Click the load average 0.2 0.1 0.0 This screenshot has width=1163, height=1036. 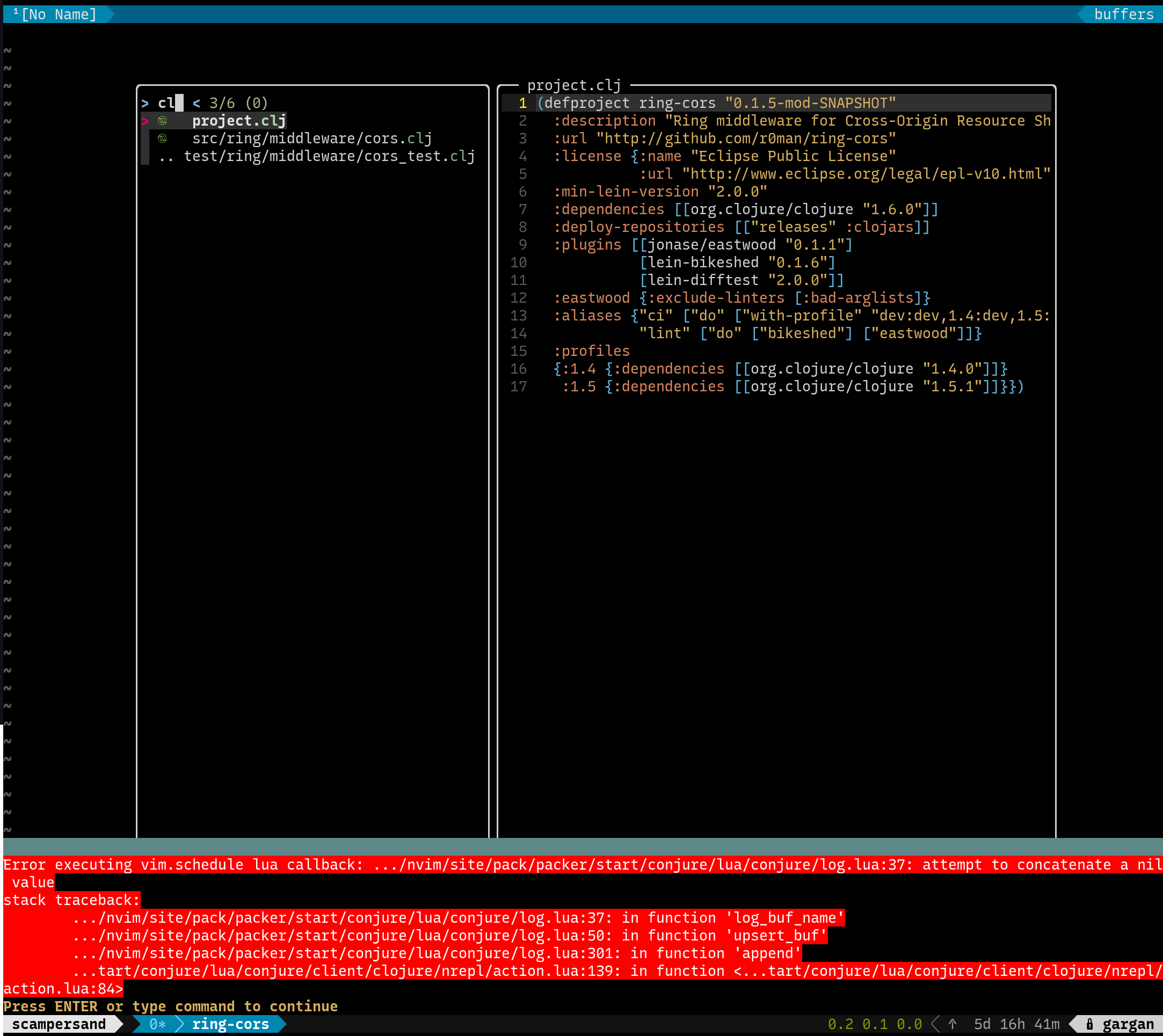[874, 1024]
